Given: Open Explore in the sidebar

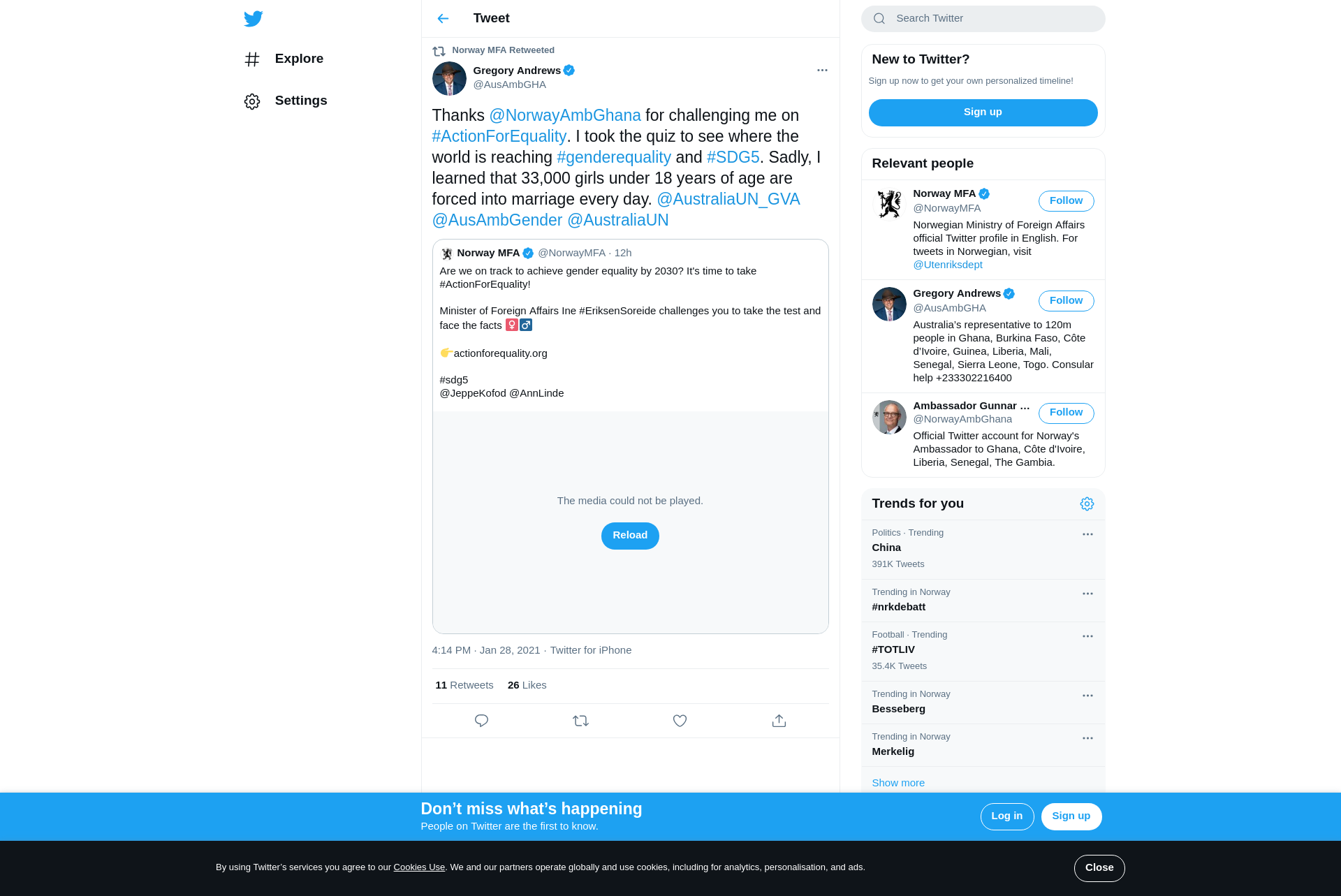Looking at the screenshot, I should point(284,59).
